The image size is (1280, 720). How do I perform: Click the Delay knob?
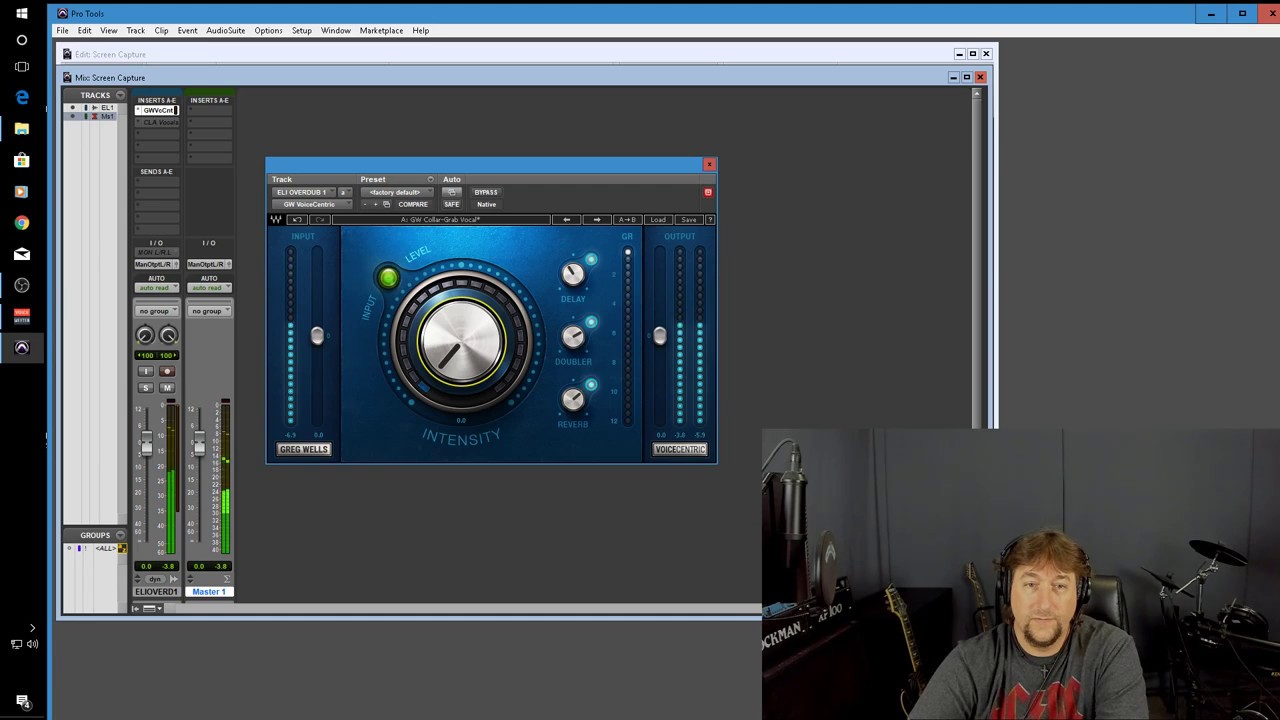[x=573, y=274]
